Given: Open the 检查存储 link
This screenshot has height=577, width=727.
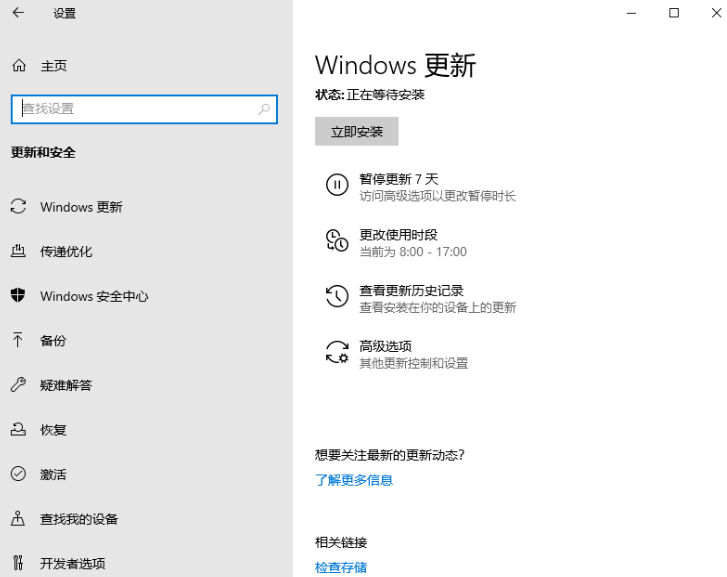Looking at the screenshot, I should pos(341,567).
